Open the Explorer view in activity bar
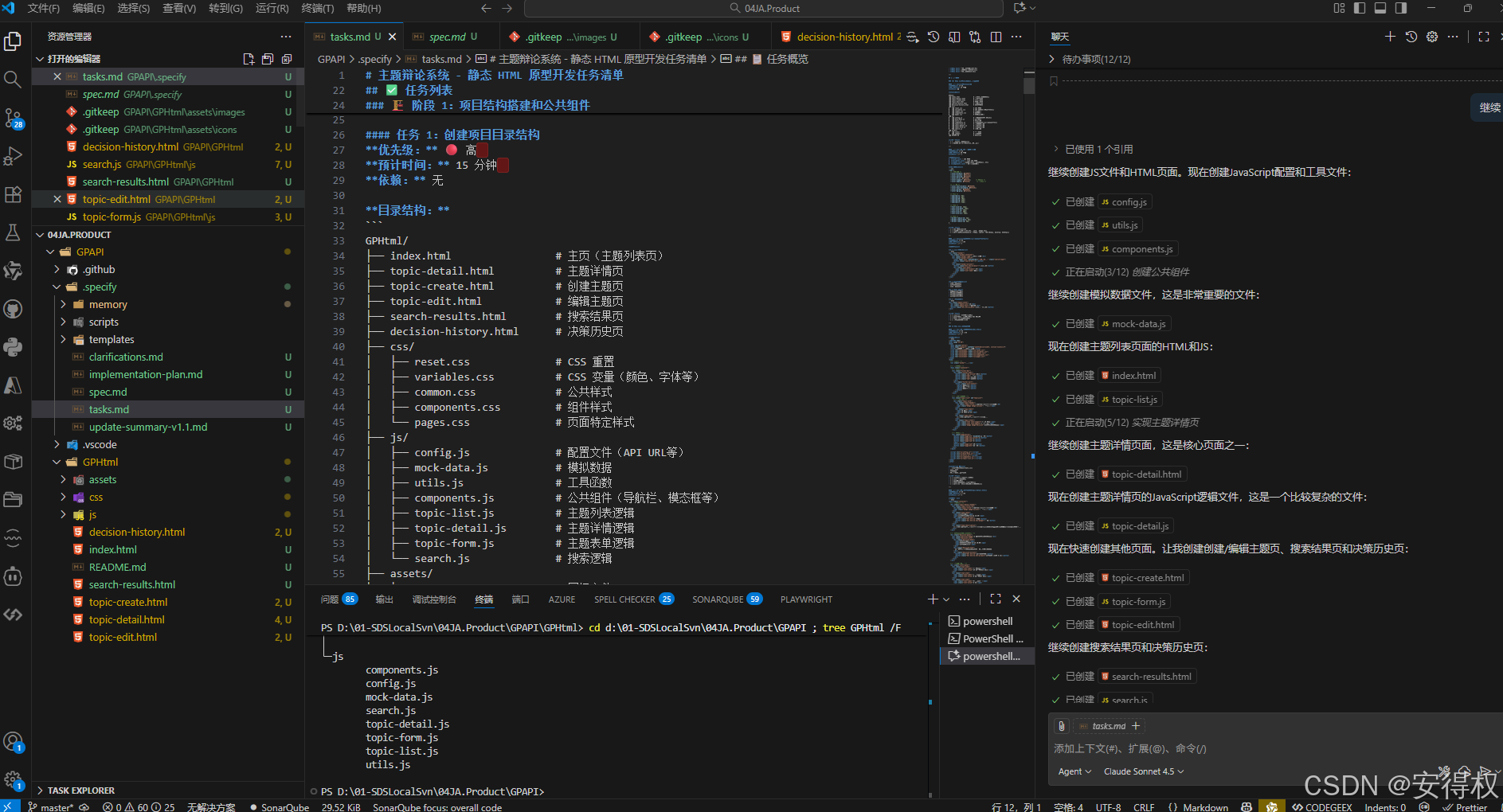The width and height of the screenshot is (1503, 812). 13,41
